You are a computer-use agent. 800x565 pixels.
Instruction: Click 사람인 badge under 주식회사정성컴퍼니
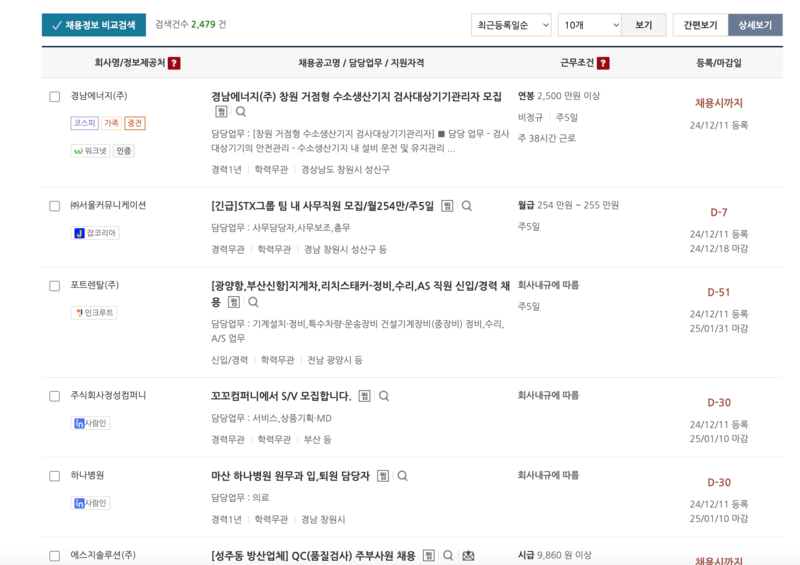(x=90, y=423)
